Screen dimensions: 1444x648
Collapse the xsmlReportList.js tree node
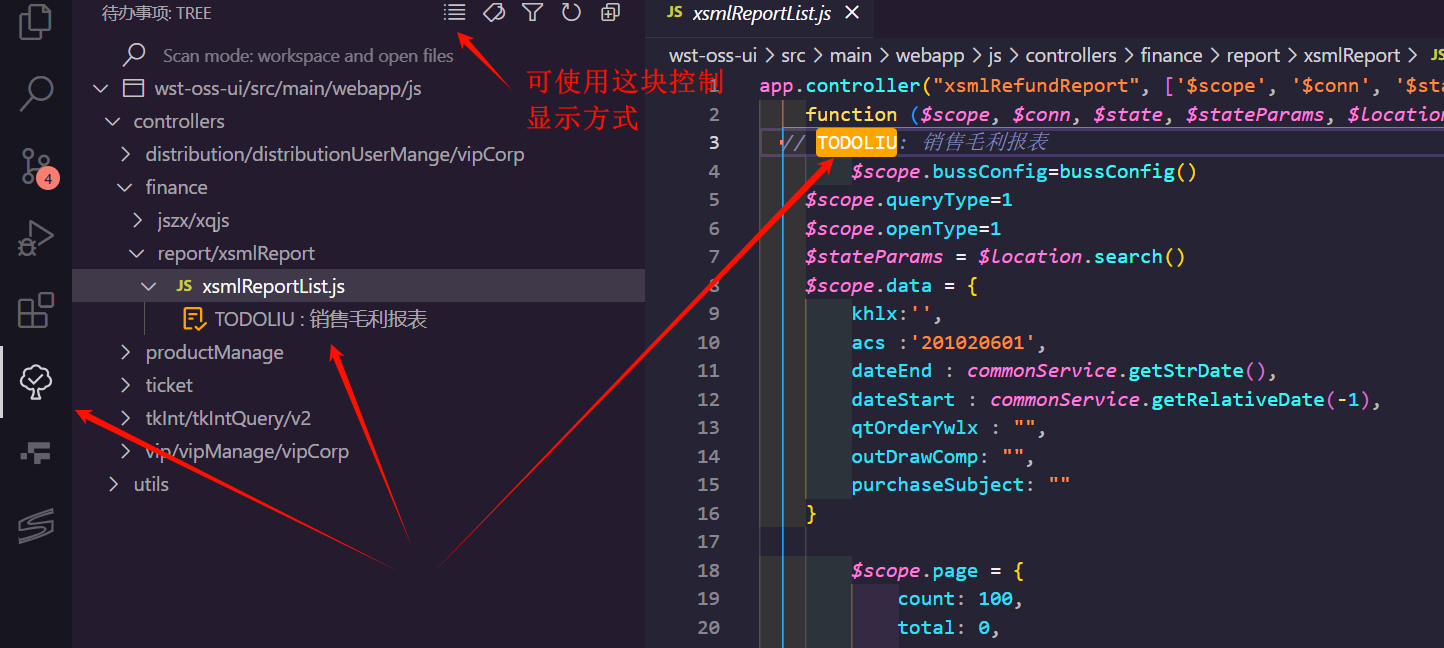click(x=149, y=286)
